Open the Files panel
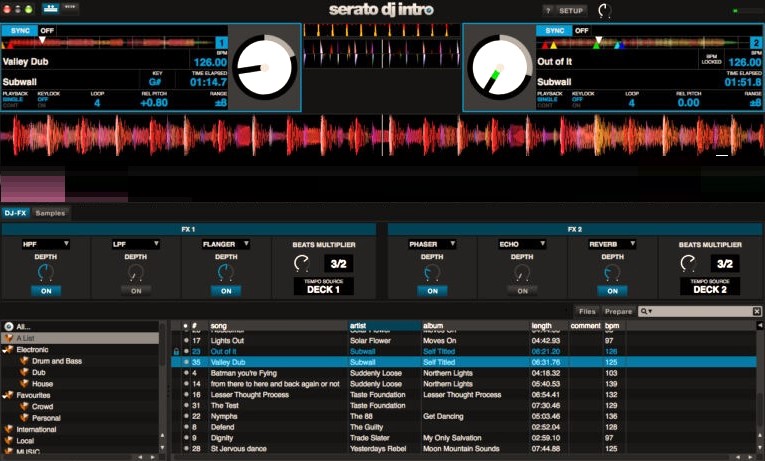This screenshot has width=765, height=461. tap(587, 311)
